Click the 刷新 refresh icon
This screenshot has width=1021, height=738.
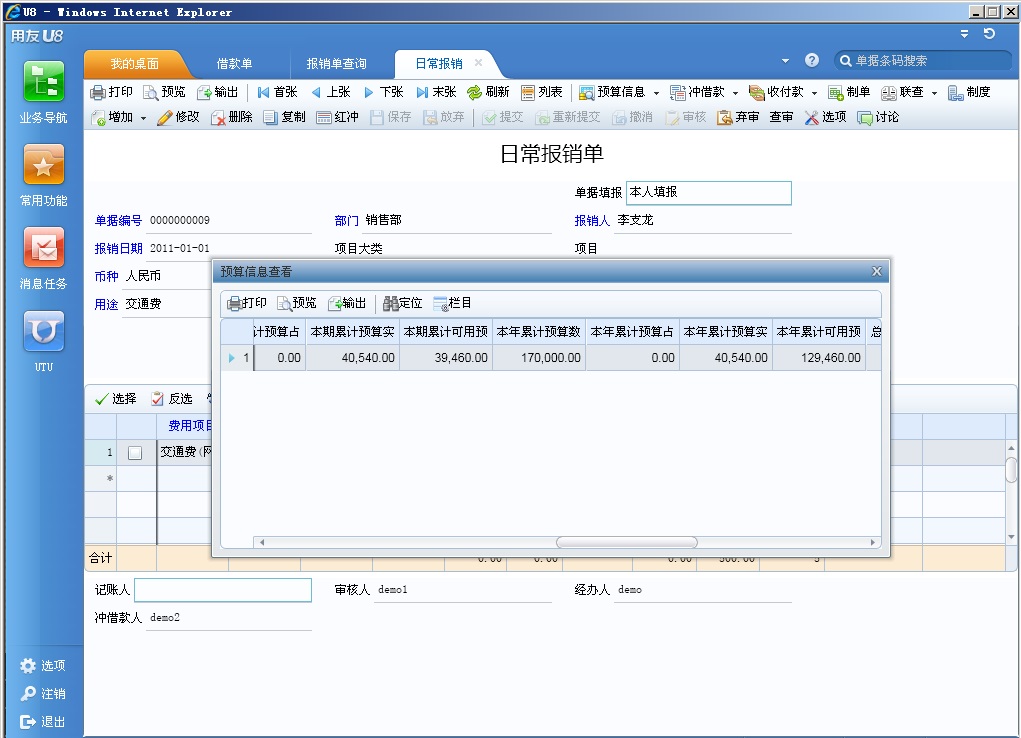[488, 92]
